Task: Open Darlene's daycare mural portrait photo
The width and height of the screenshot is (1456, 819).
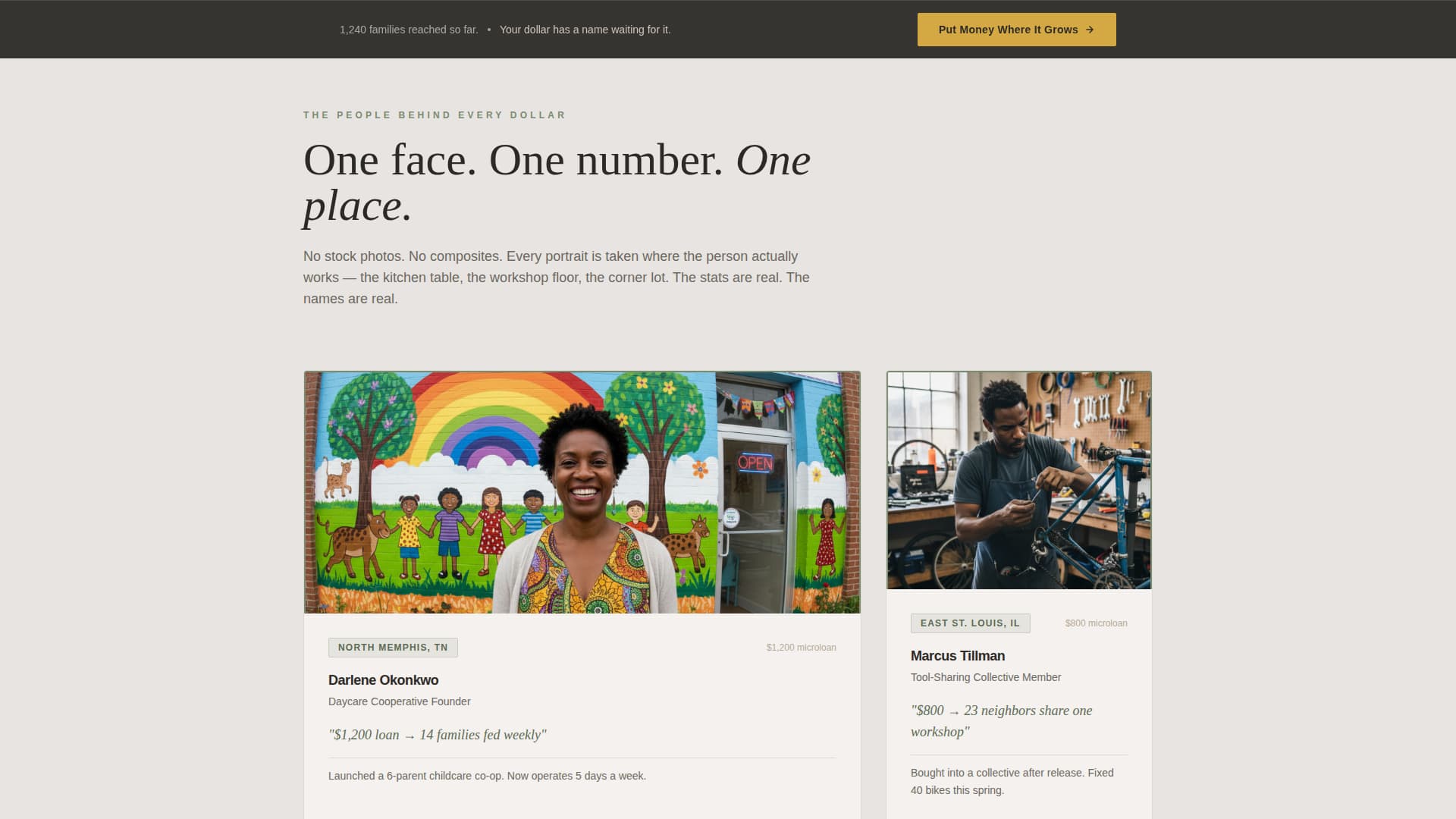Action: 582,491
